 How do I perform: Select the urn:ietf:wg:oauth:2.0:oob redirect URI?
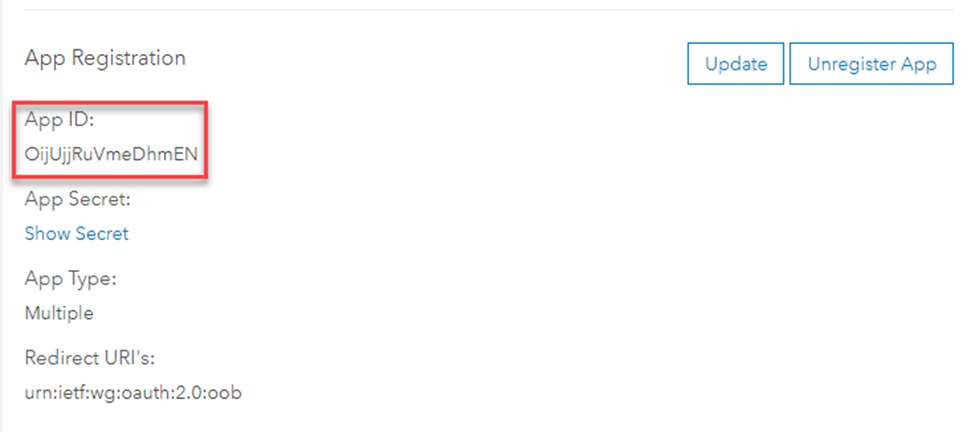click(133, 393)
